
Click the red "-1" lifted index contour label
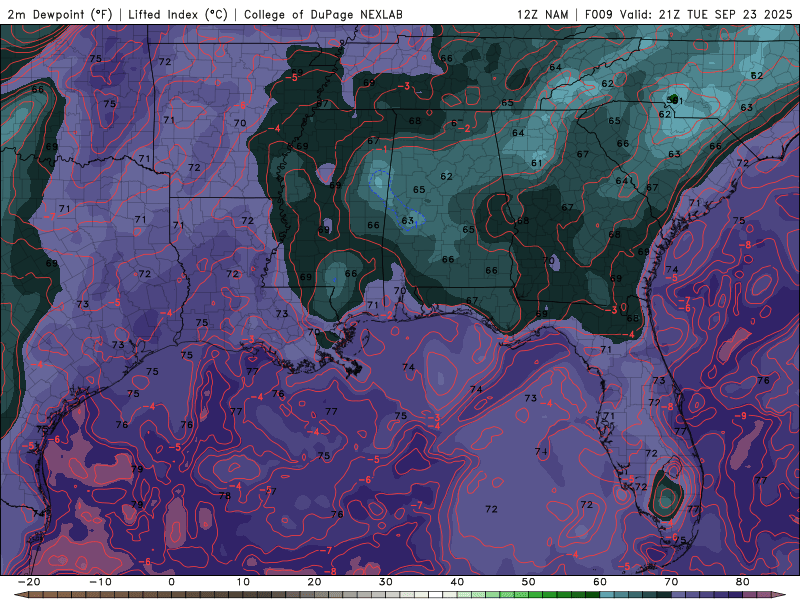[383, 149]
